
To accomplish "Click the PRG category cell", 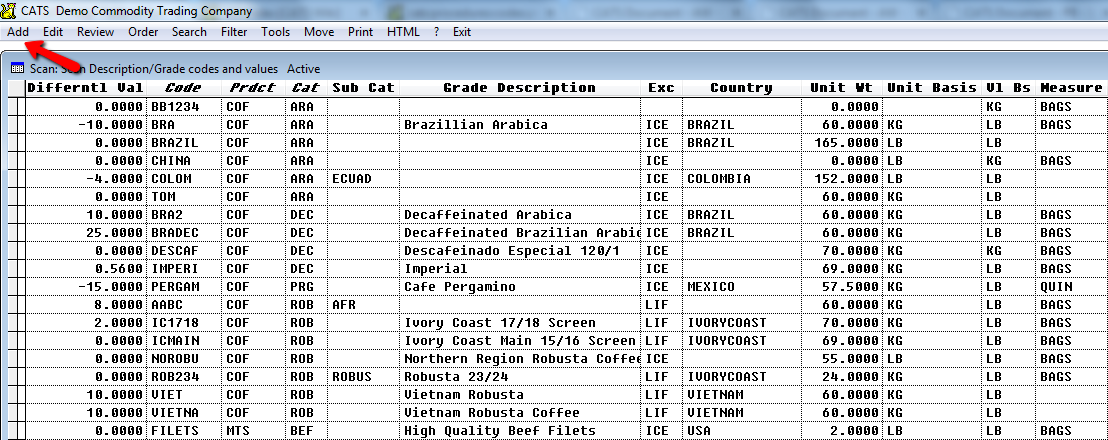I will pyautogui.click(x=302, y=287).
